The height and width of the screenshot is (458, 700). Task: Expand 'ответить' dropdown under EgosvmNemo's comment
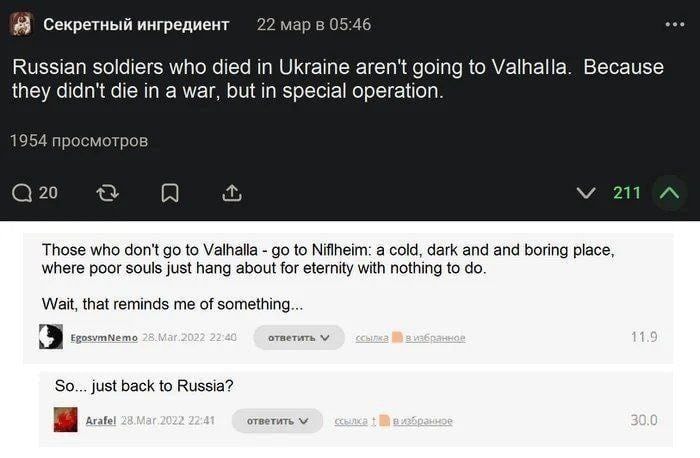point(298,338)
